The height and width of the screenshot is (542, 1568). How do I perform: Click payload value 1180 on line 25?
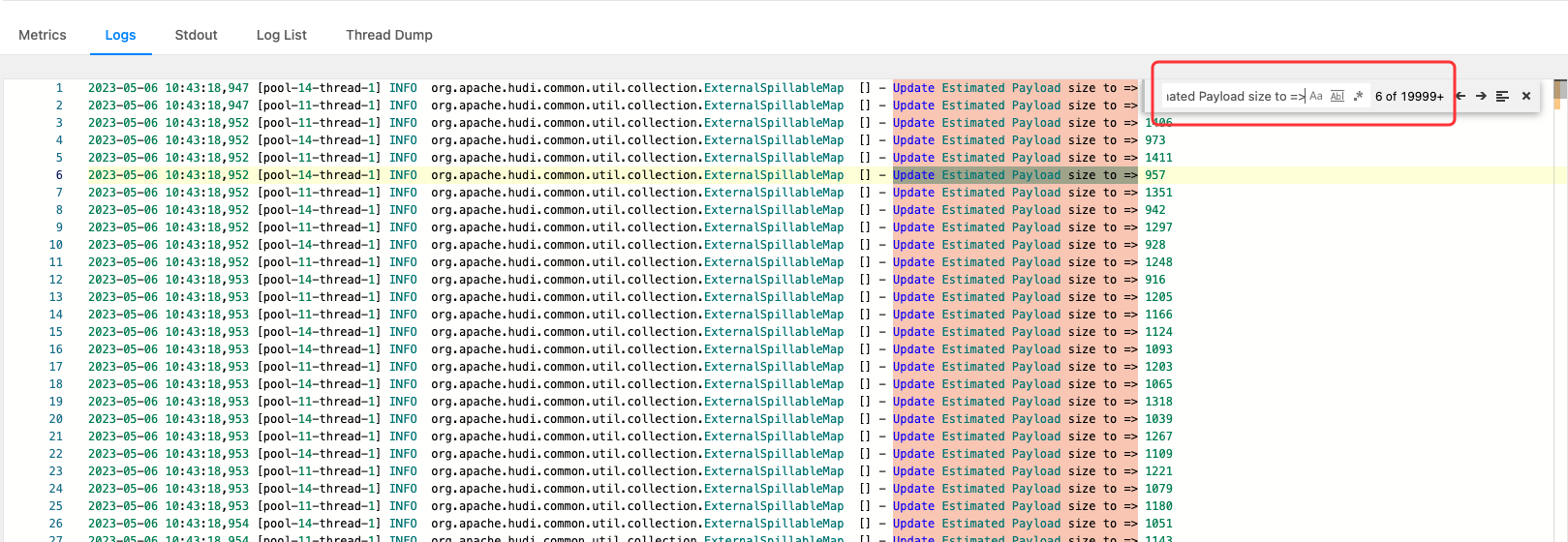pyautogui.click(x=1158, y=506)
